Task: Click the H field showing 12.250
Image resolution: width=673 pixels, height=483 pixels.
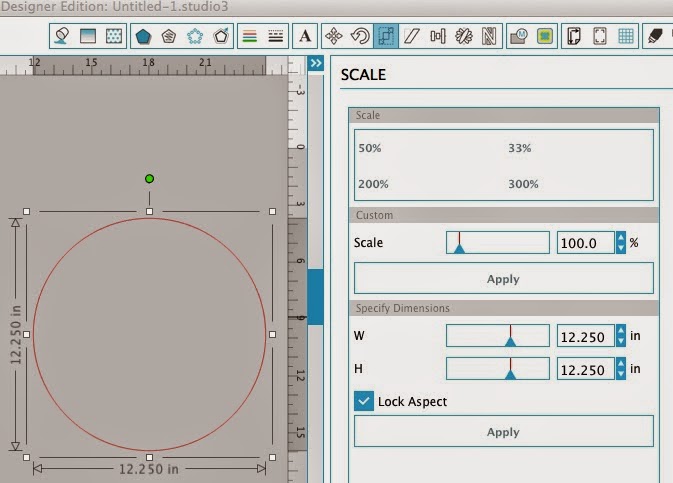Action: click(x=586, y=369)
